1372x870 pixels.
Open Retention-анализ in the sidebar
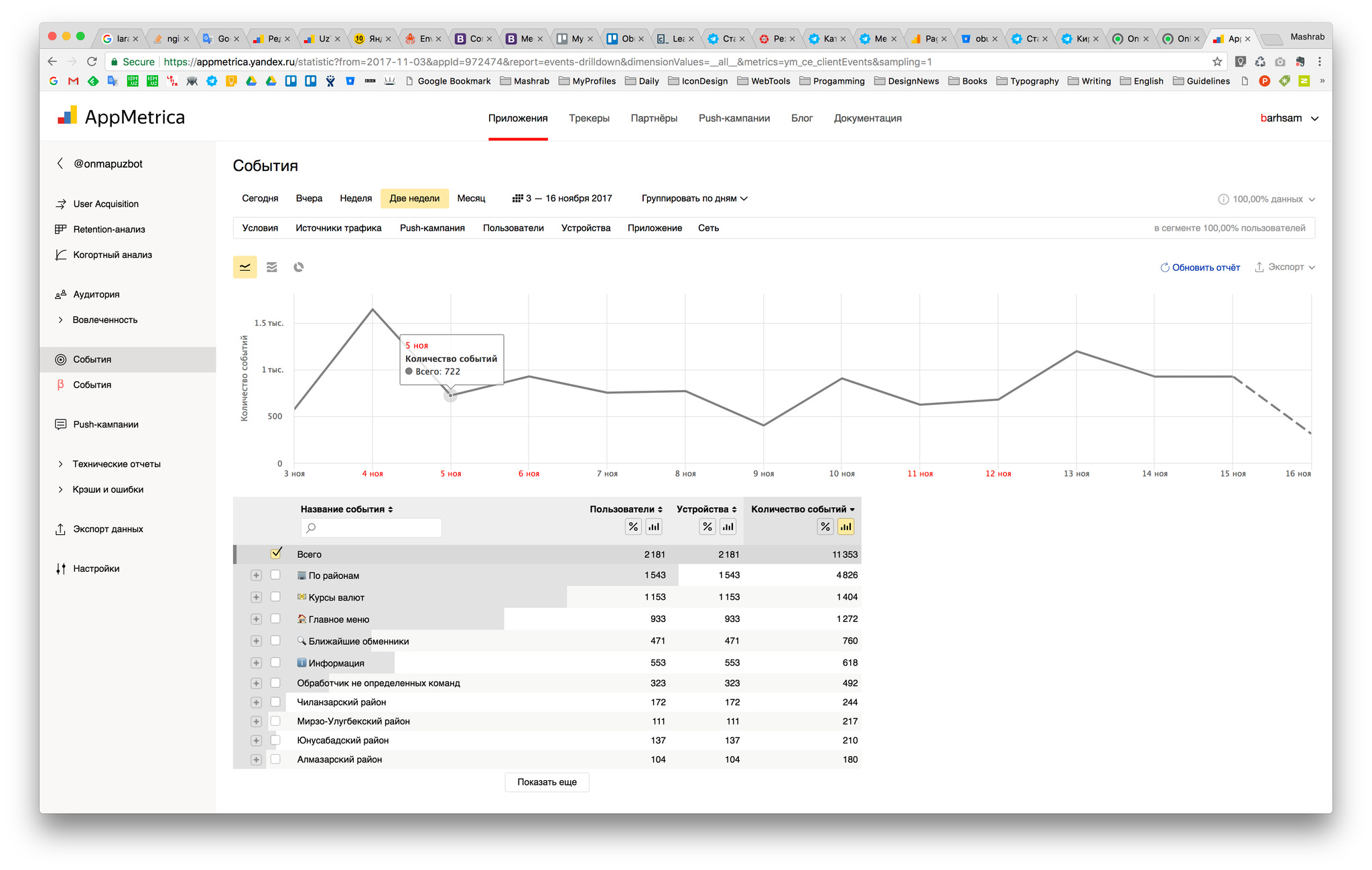[x=109, y=229]
